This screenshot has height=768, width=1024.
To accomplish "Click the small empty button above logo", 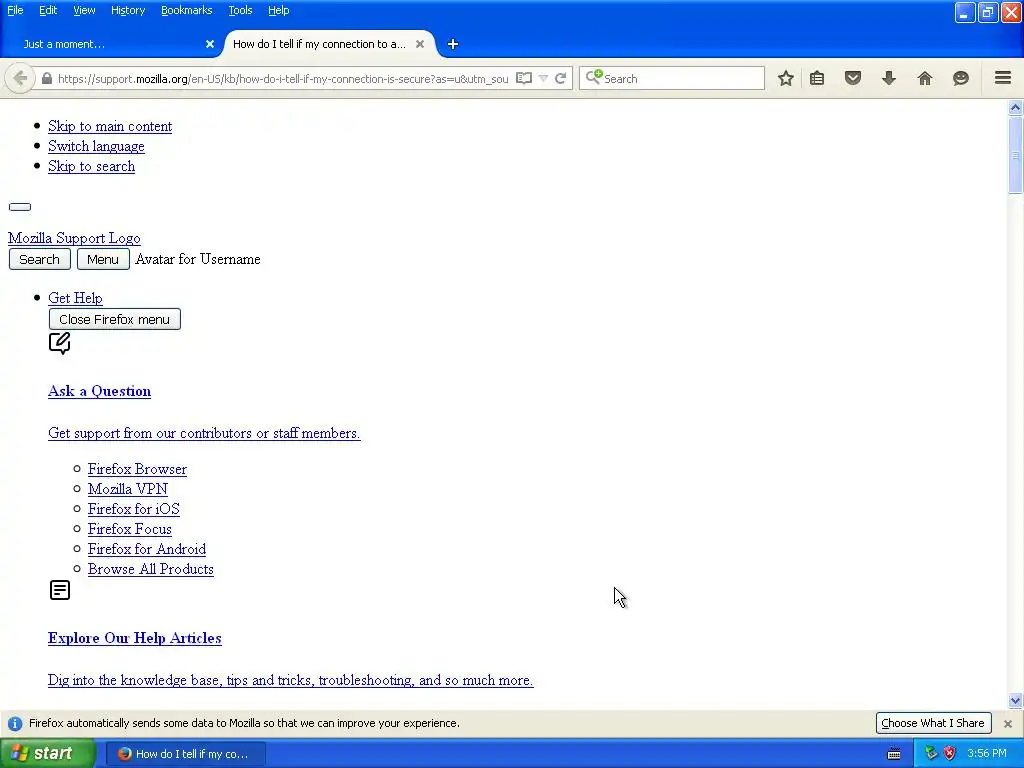I will tap(20, 207).
